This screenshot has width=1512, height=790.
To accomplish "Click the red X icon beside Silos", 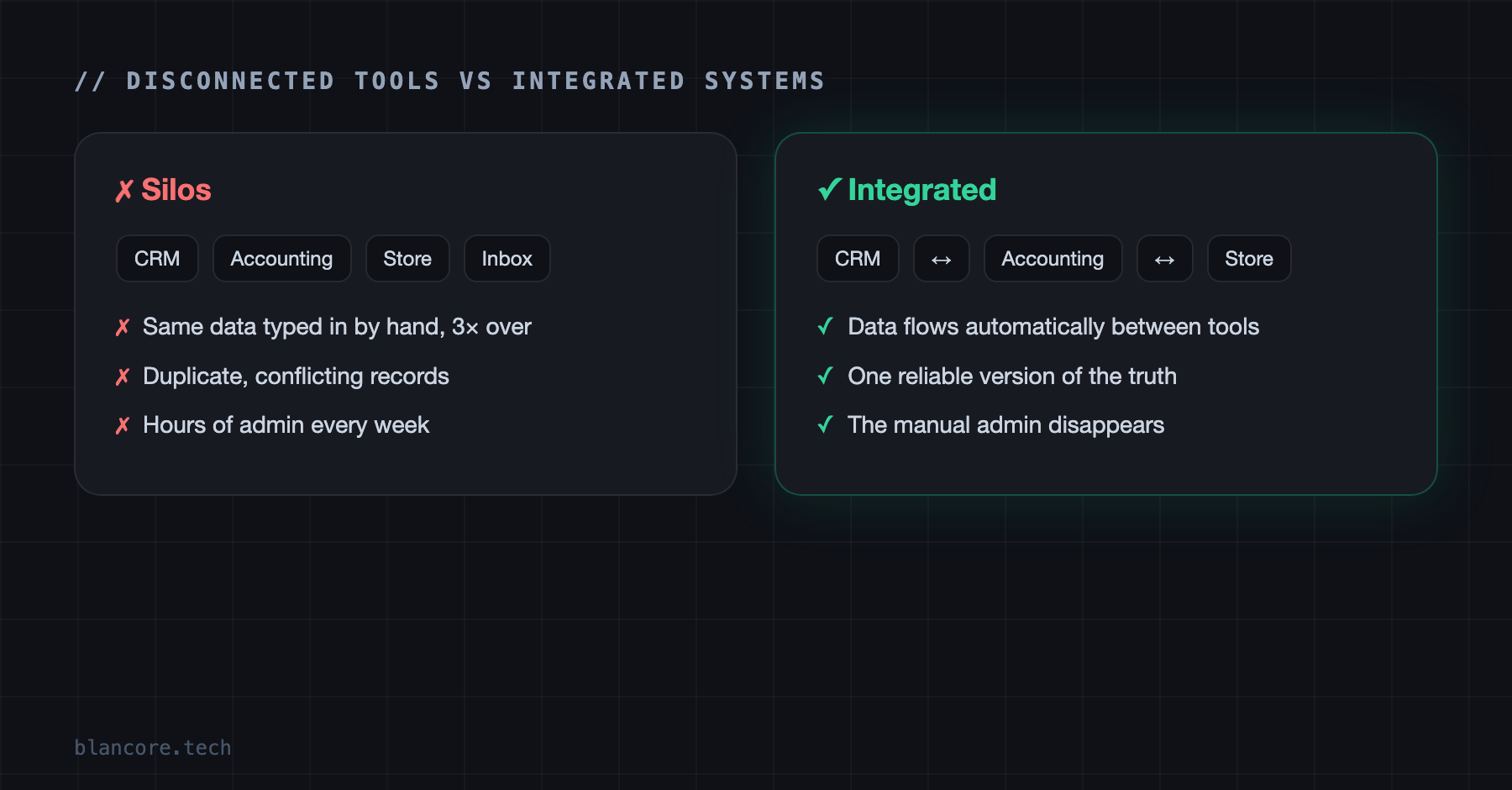I will pos(124,191).
